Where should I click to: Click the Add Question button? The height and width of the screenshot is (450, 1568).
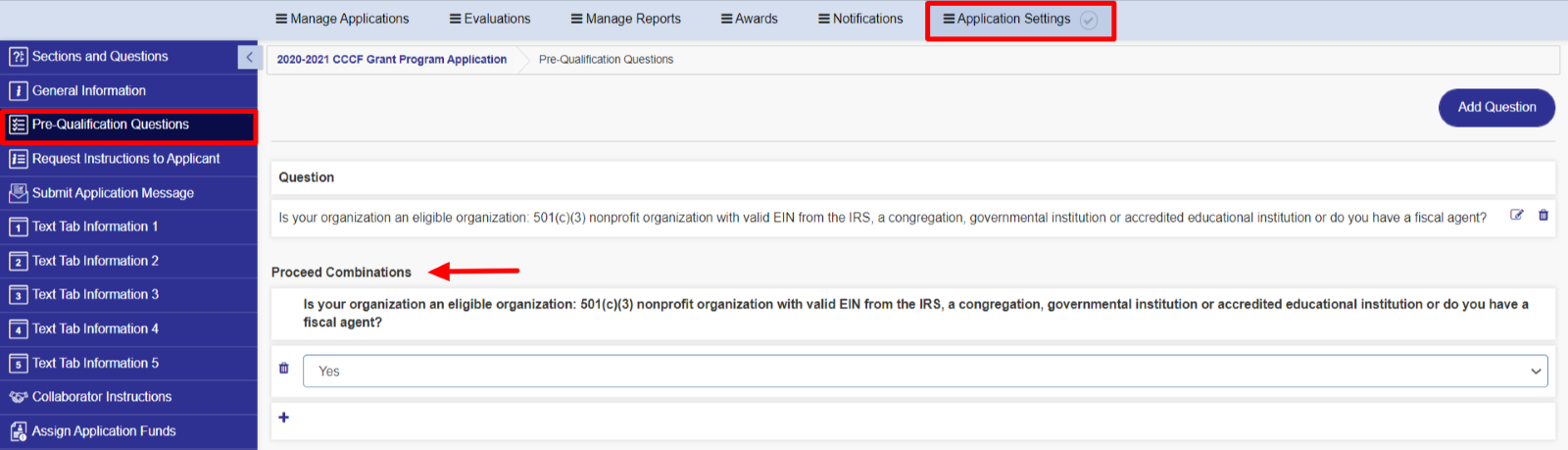(1495, 108)
